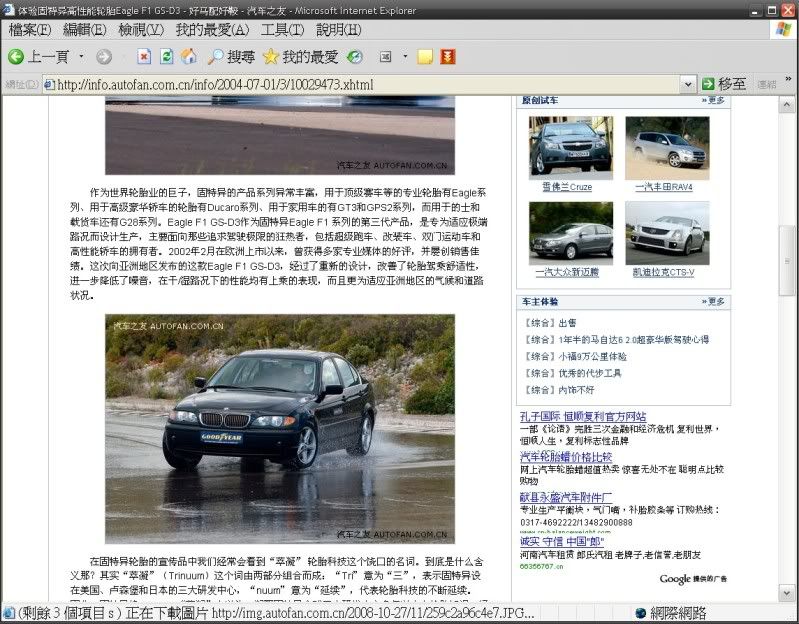
Task: Click the Google 提供的广告 label
Action: 693,579
